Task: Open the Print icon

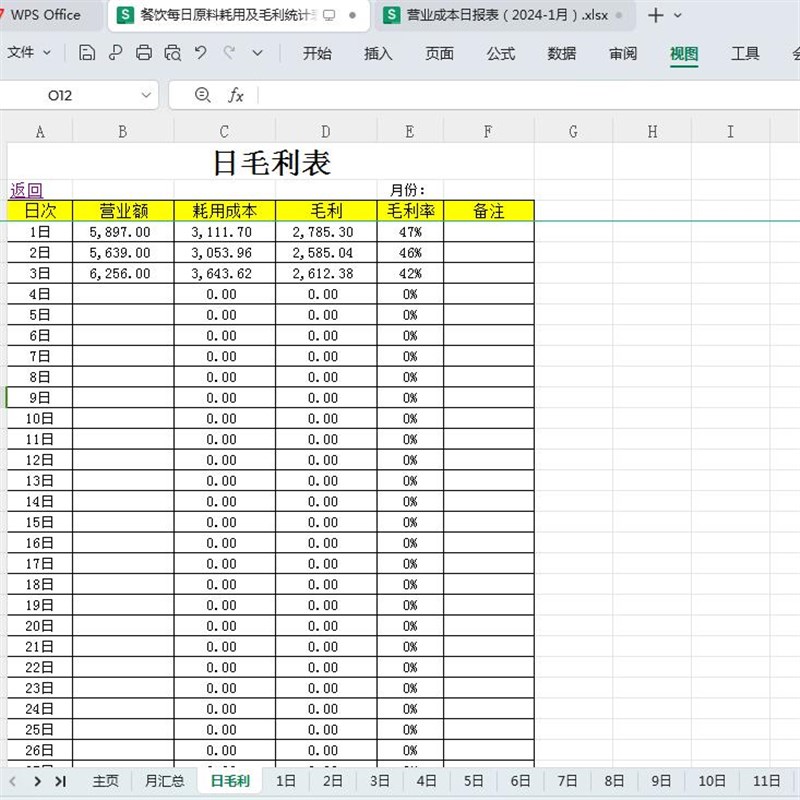Action: point(147,52)
